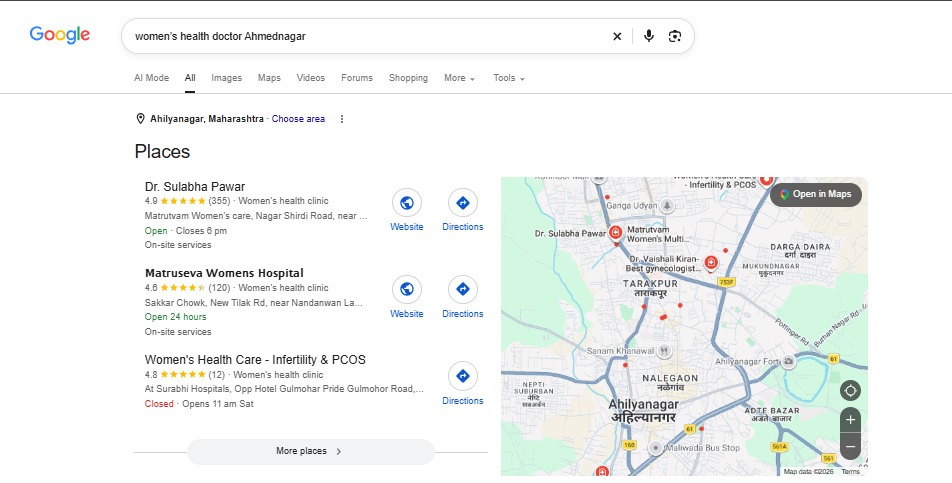
Task: Open the three-dot menu beside Choose area
Action: point(342,119)
